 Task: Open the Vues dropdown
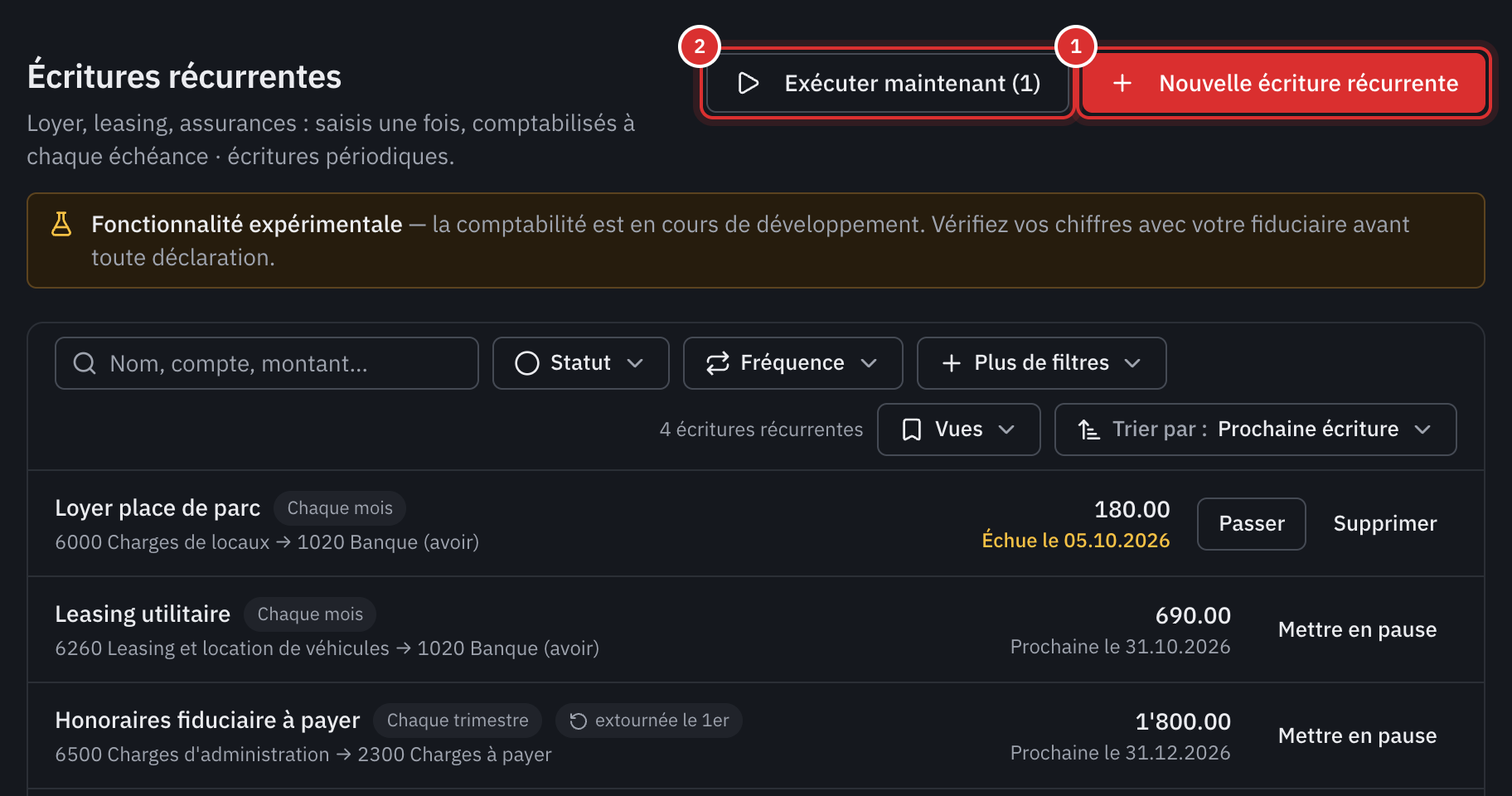coord(959,430)
